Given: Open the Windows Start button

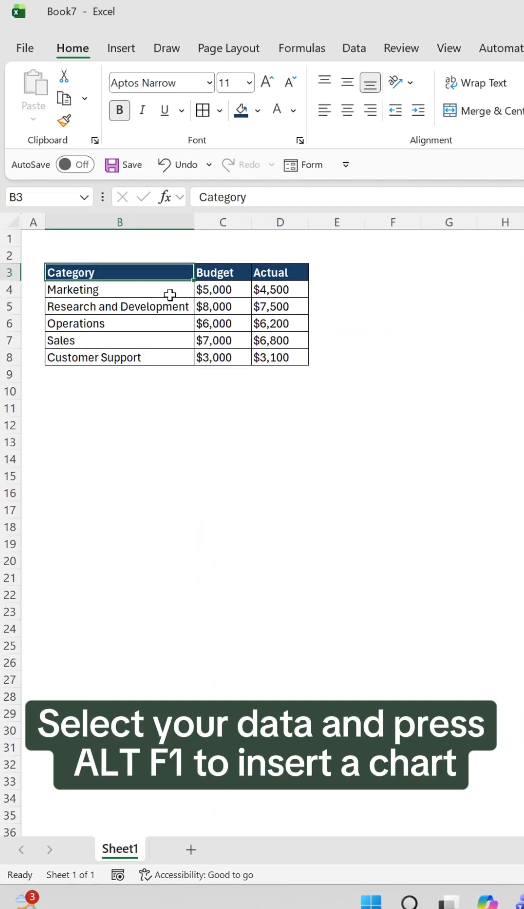Looking at the screenshot, I should pyautogui.click(x=371, y=902).
